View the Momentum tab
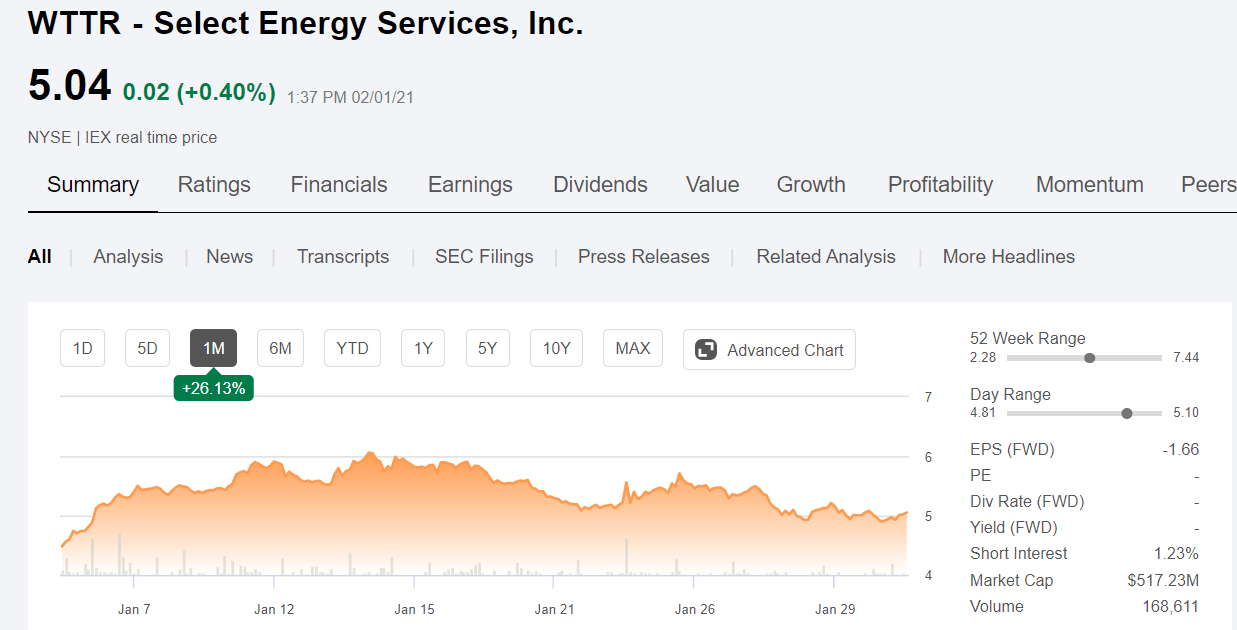Image resolution: width=1237 pixels, height=630 pixels. pyautogui.click(x=1090, y=185)
